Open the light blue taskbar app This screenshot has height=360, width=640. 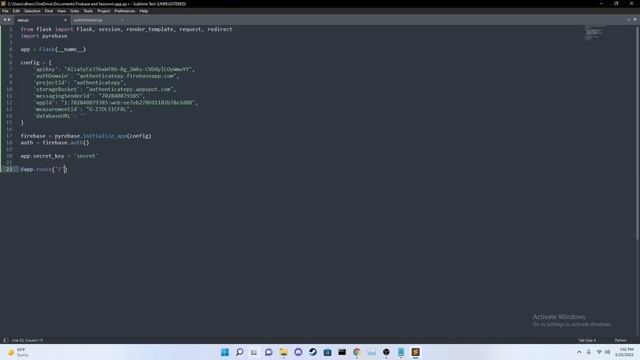click(x=371, y=352)
